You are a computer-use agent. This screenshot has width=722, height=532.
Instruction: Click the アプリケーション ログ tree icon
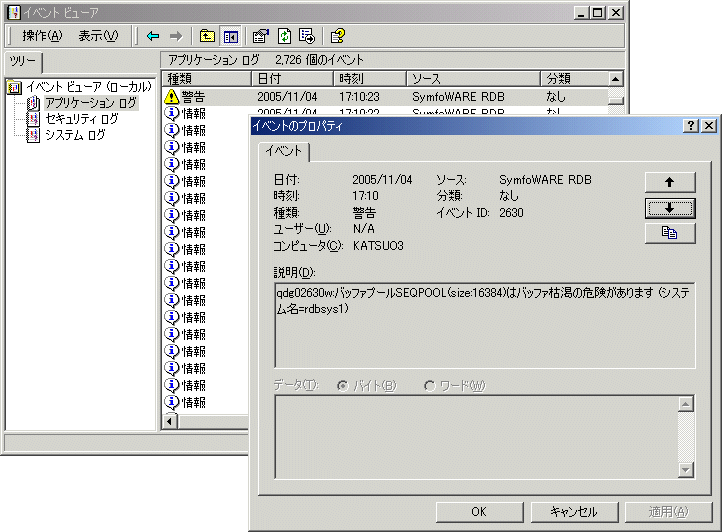pyautogui.click(x=33, y=103)
